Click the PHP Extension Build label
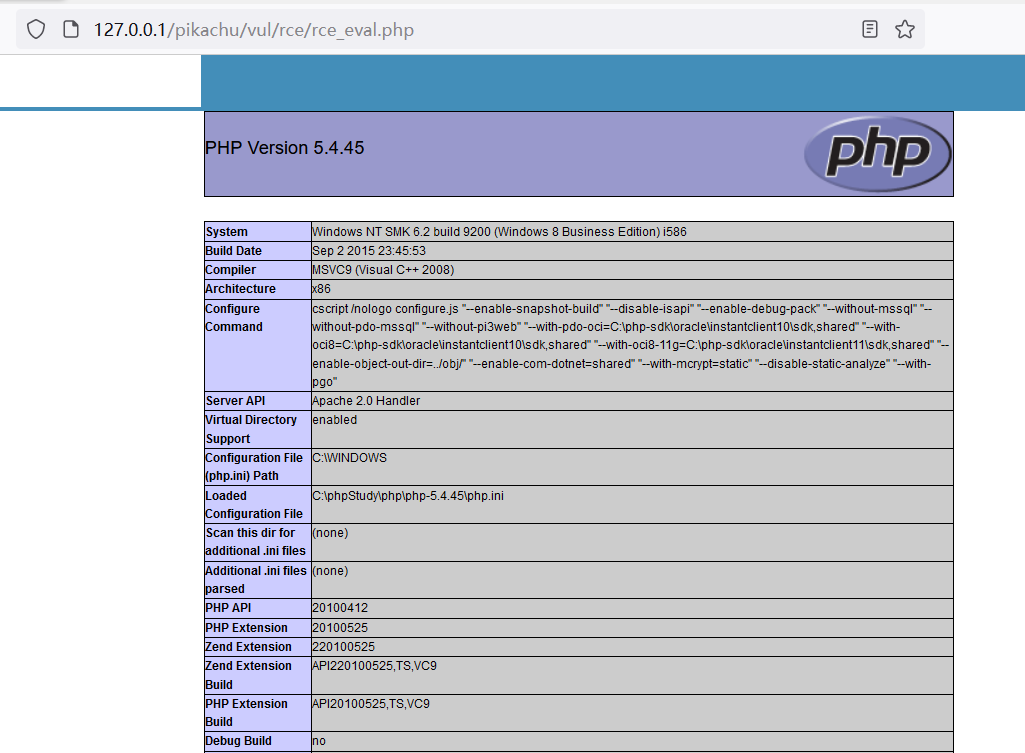1025x753 pixels. 246,712
